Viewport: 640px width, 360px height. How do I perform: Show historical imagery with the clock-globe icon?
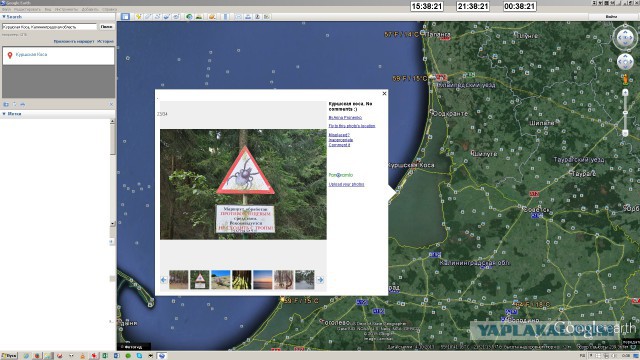(189, 17)
